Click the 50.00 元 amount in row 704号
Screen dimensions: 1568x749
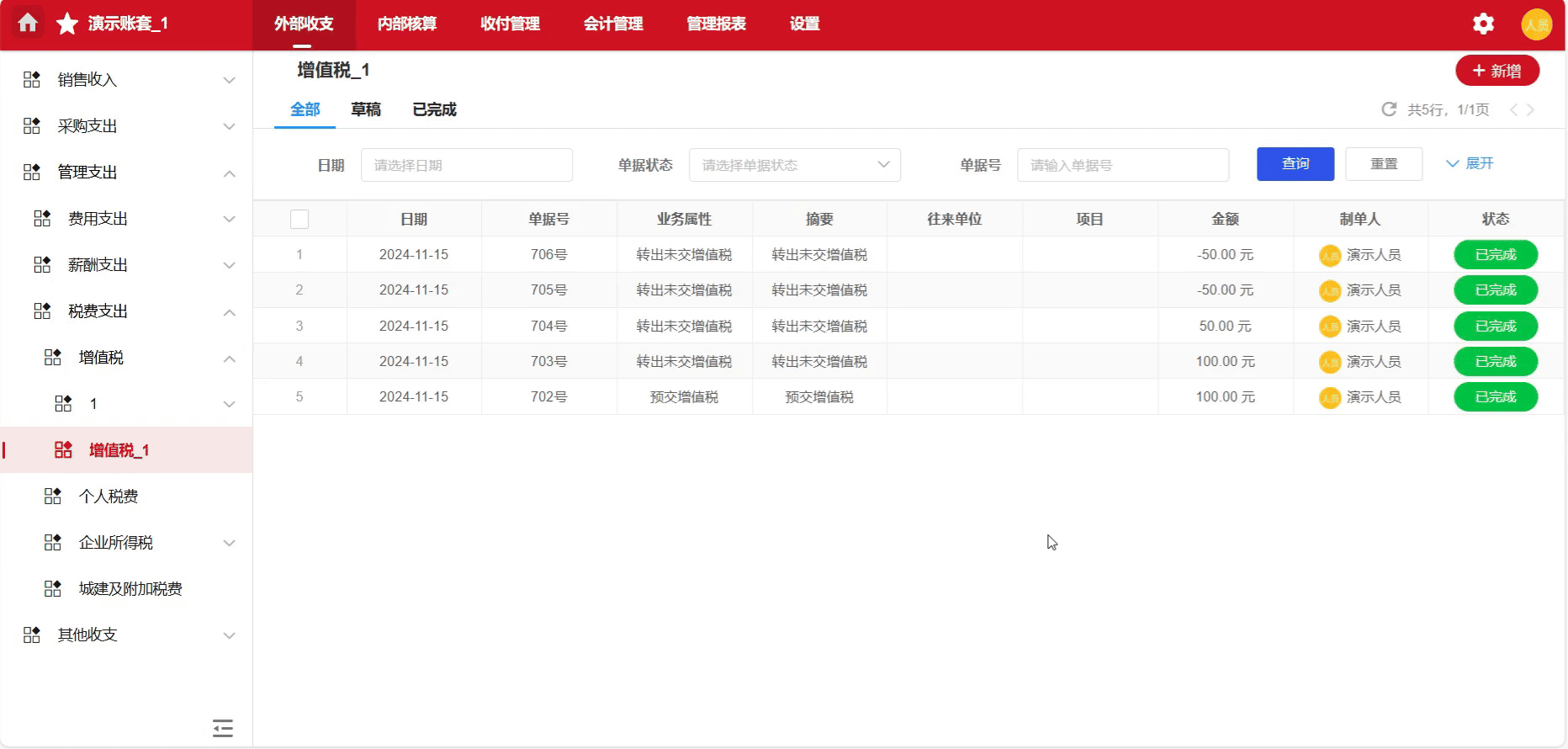(x=1226, y=327)
